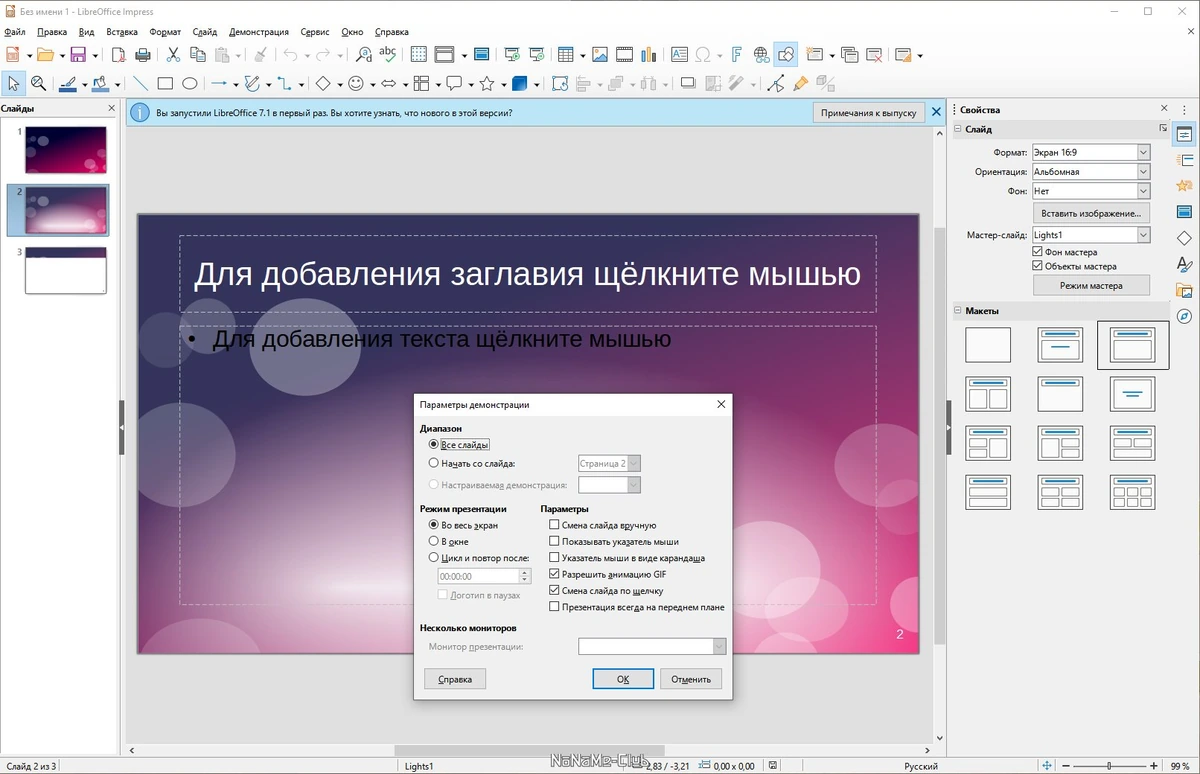This screenshot has height=774, width=1200.
Task: Collapse the 'Слайд' section expander
Action: click(957, 129)
